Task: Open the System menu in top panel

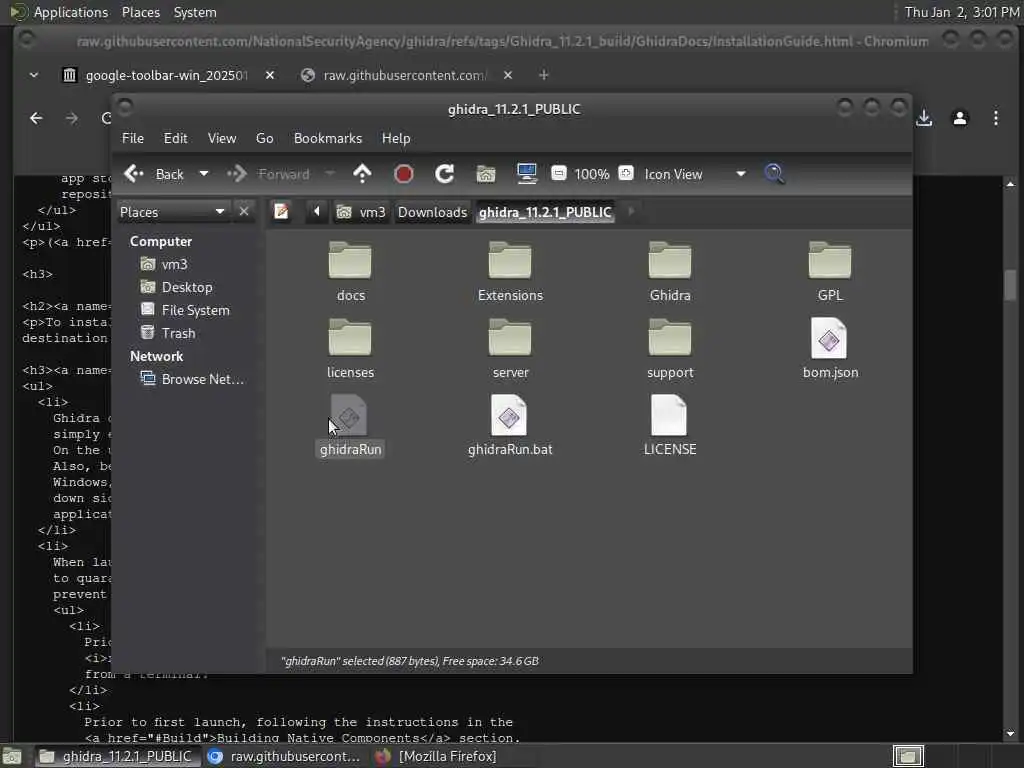Action: coord(195,12)
